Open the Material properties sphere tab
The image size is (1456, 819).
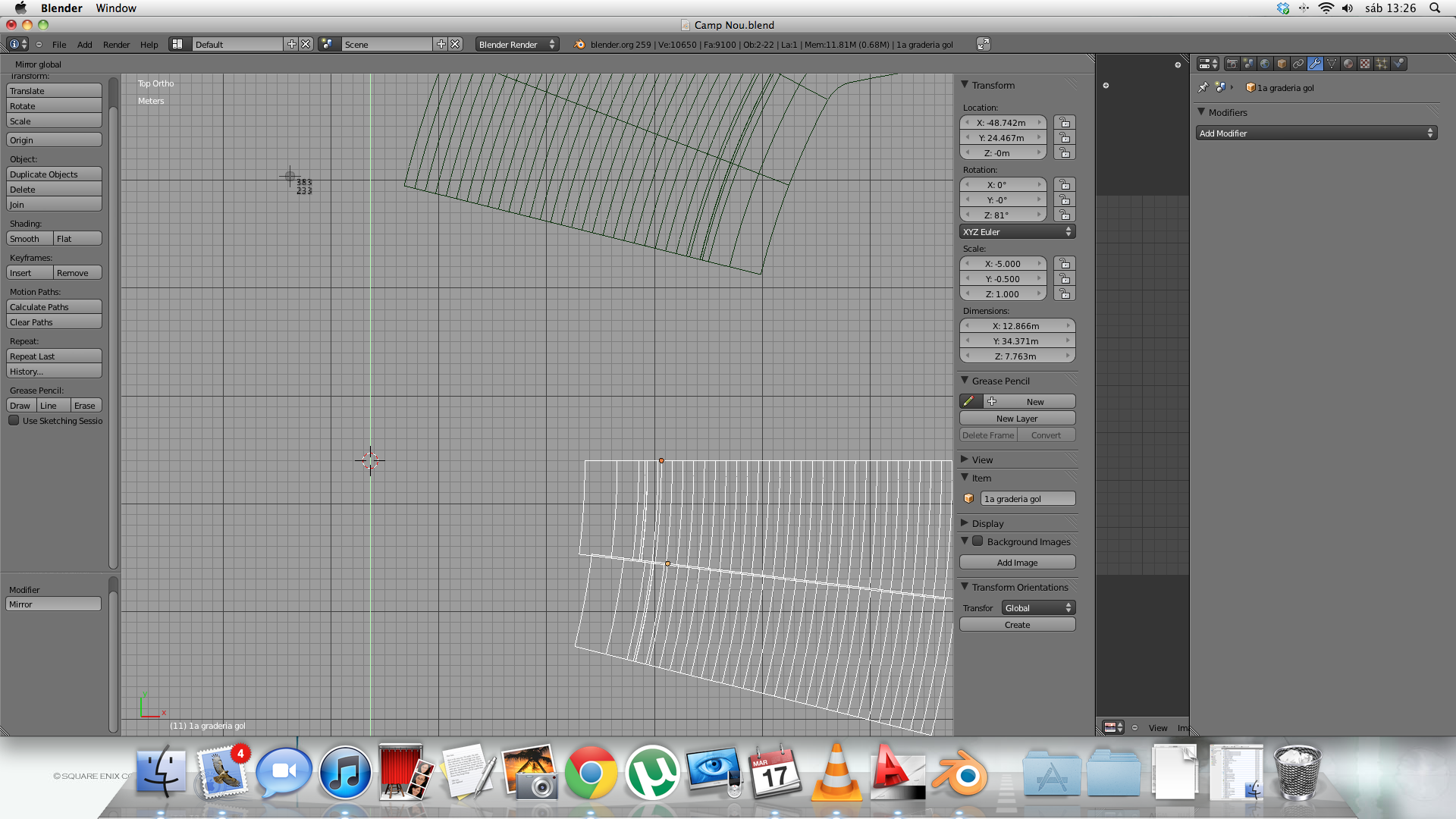point(1348,64)
